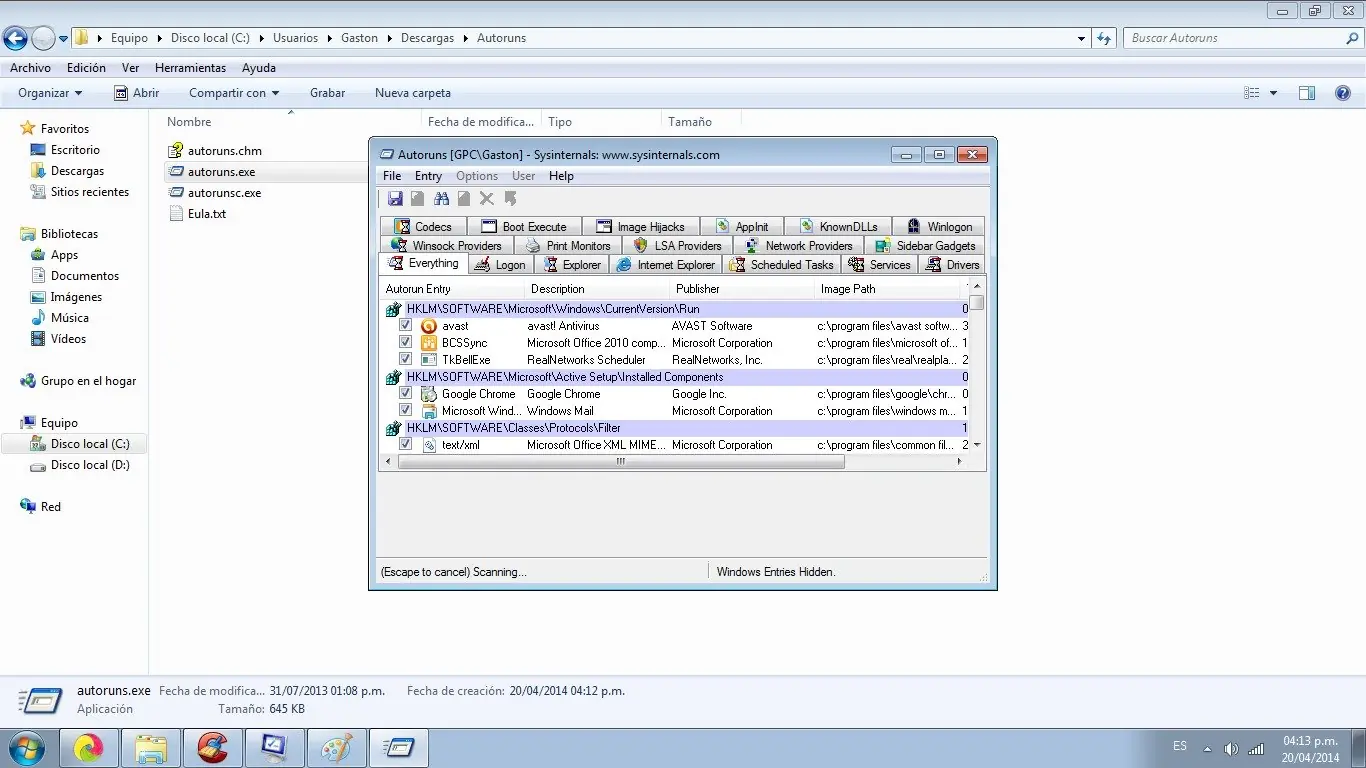Switch to the Services tab
The image size is (1366, 768).
[x=880, y=265]
